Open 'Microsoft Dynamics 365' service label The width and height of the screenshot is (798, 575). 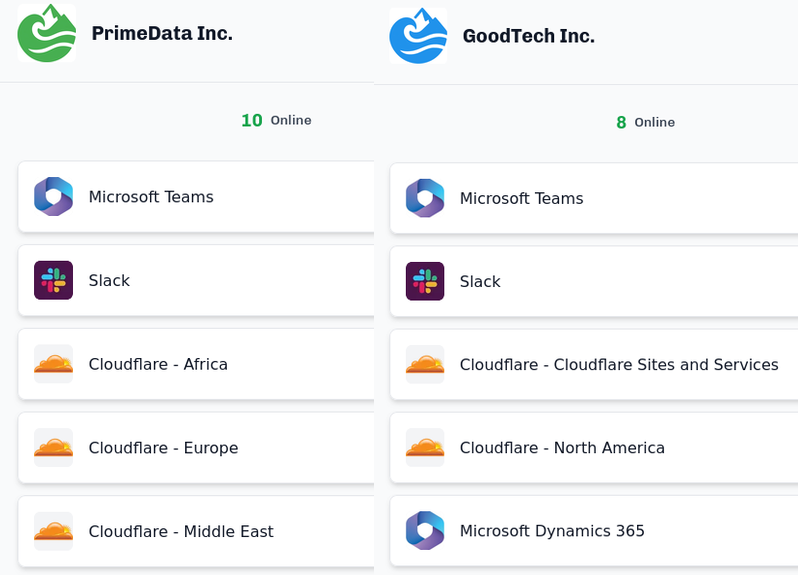552,530
